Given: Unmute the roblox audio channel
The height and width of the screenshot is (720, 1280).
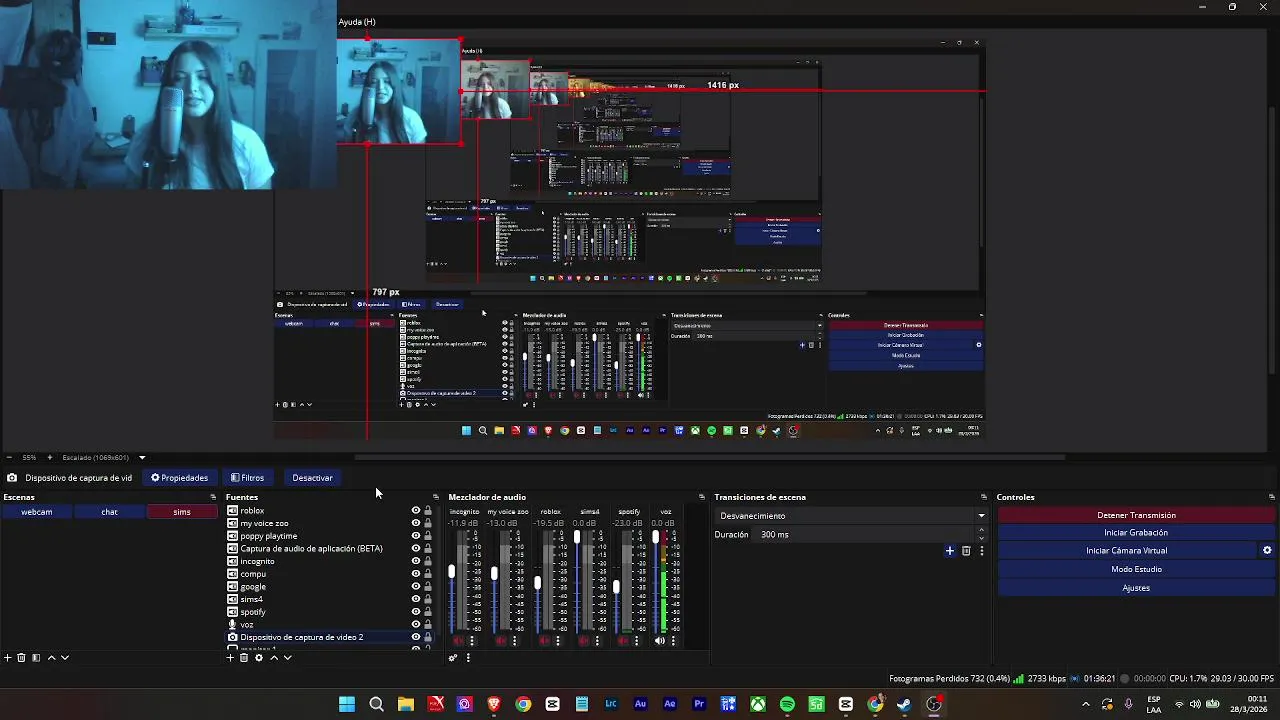Looking at the screenshot, I should (x=544, y=641).
